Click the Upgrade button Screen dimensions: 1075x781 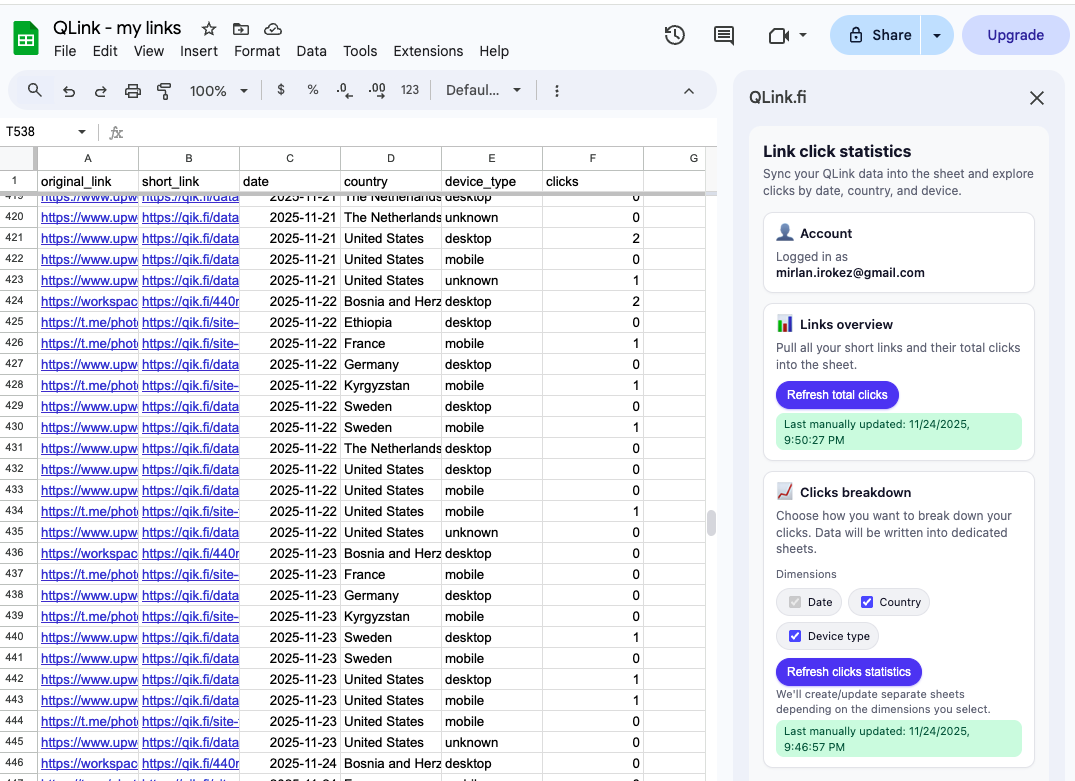1015,34
